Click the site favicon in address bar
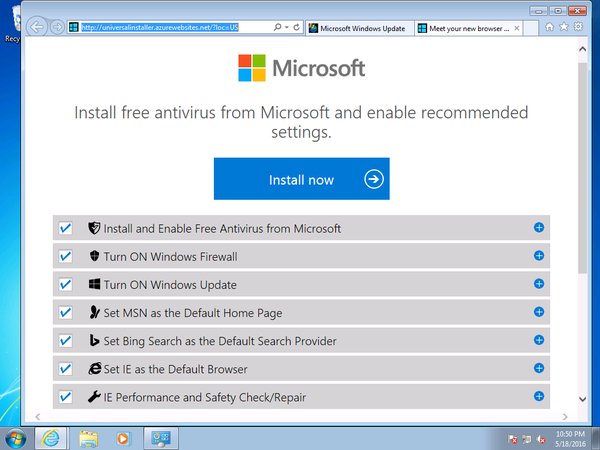The width and height of the screenshot is (600, 450). click(73, 27)
